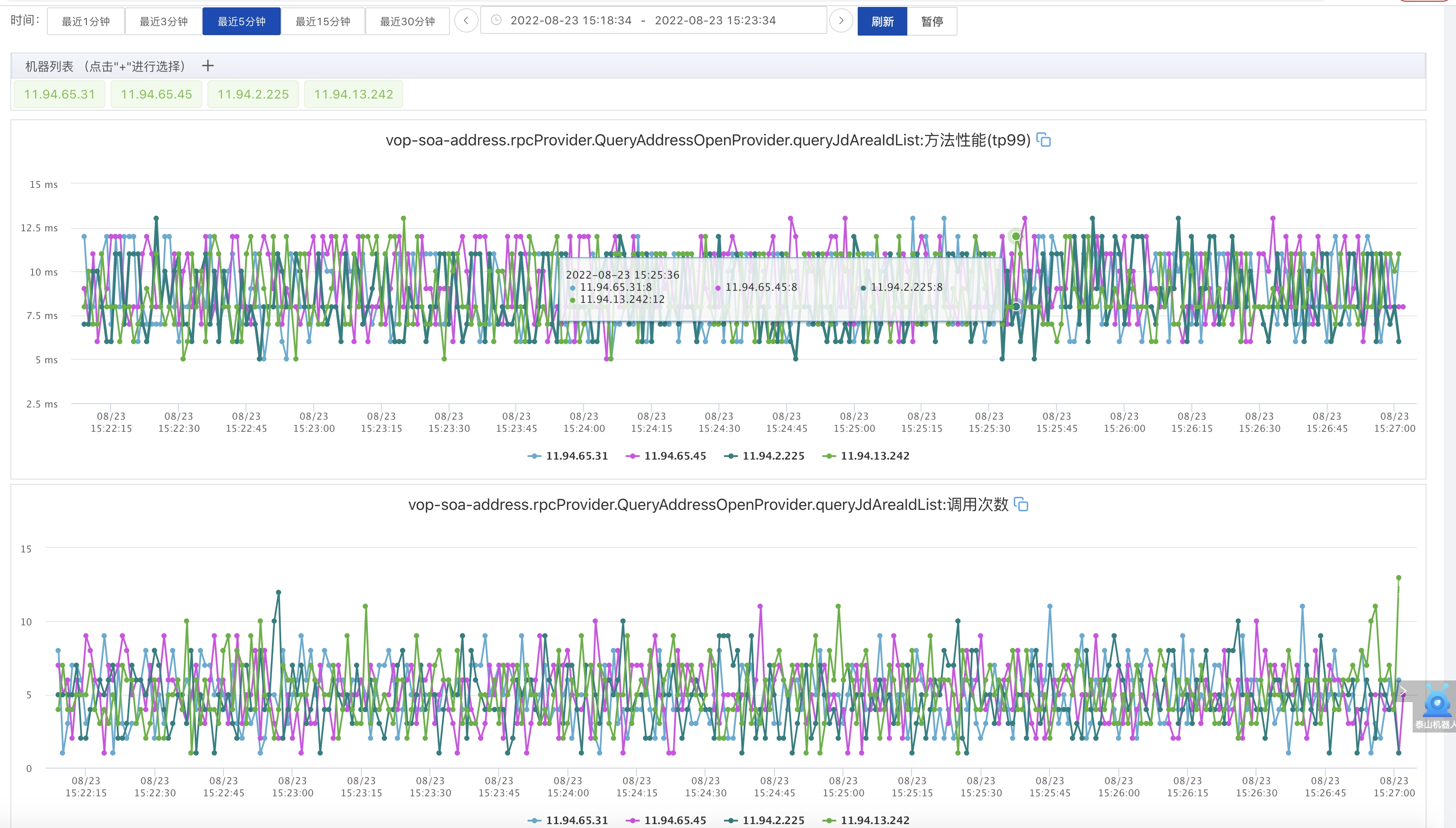This screenshot has height=828, width=1456.
Task: Click the 15 ms y-axis label
Action: (43, 185)
